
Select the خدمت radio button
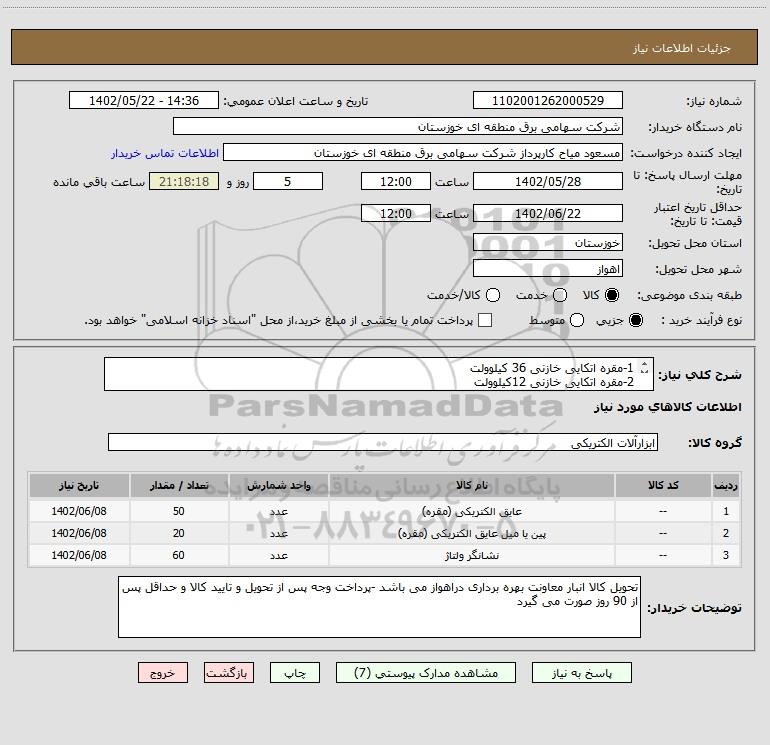point(560,295)
